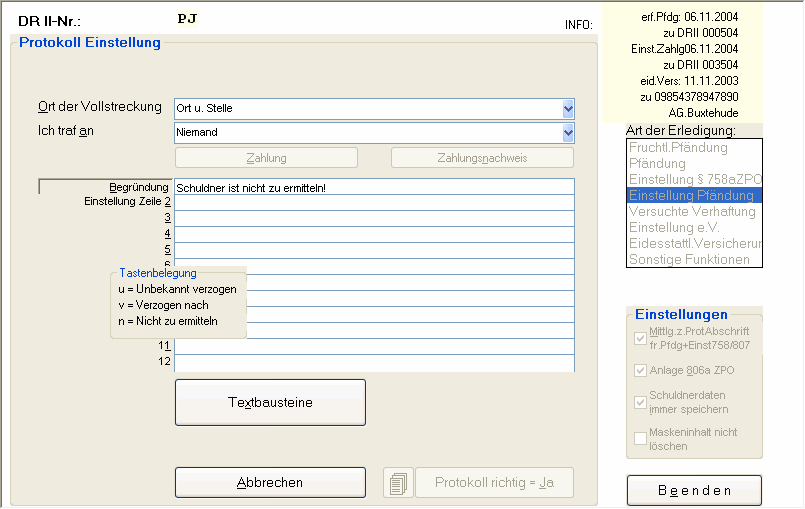Click the Begründung text field

coord(374,187)
